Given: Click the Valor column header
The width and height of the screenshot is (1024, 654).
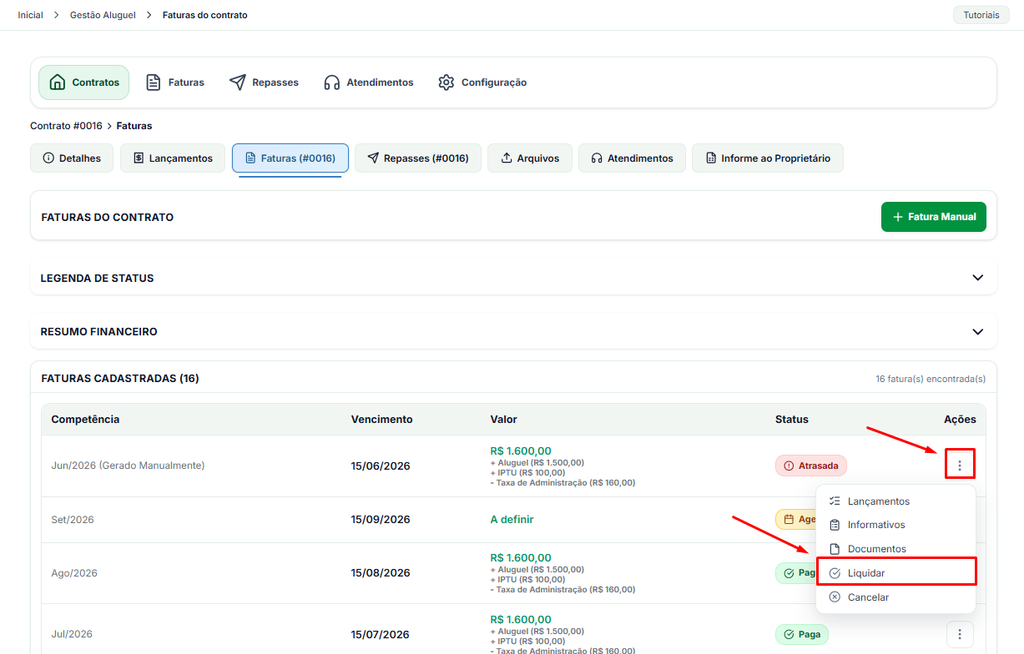Looking at the screenshot, I should coord(504,419).
